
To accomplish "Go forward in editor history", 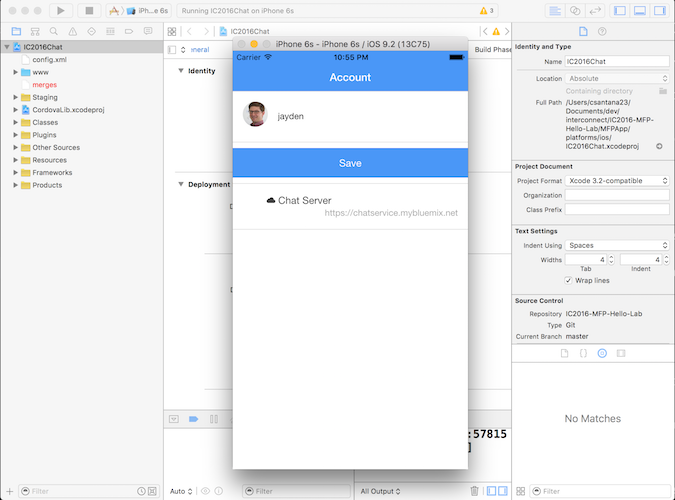I will tap(206, 31).
